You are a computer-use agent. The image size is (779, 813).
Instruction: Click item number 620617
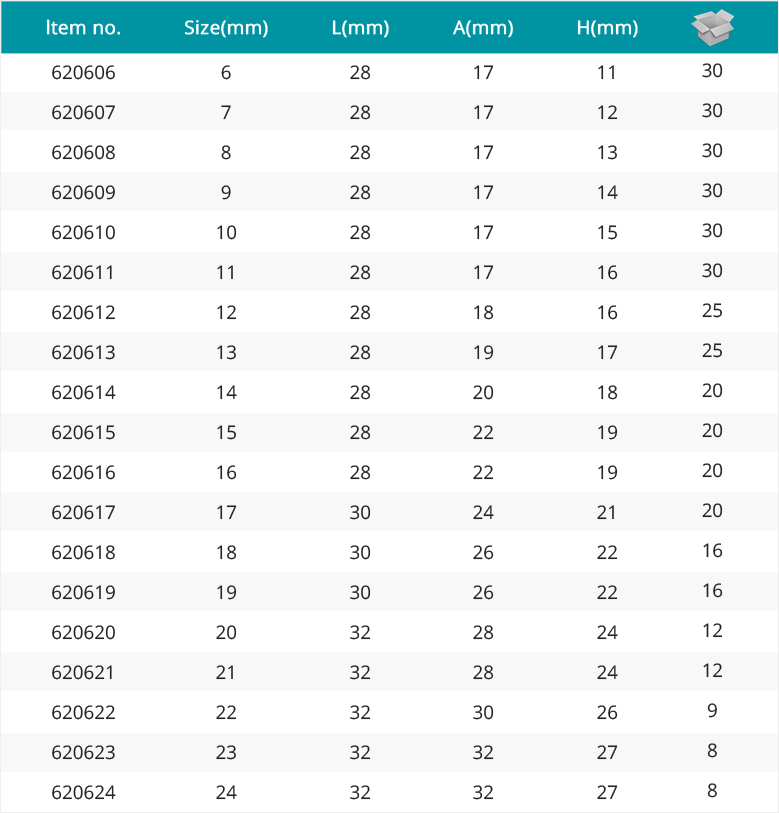pyautogui.click(x=83, y=512)
